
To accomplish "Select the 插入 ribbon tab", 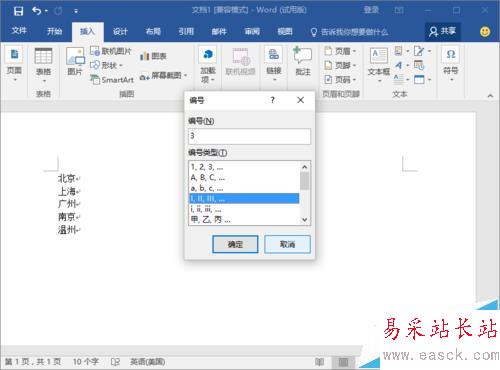I will click(x=87, y=31).
